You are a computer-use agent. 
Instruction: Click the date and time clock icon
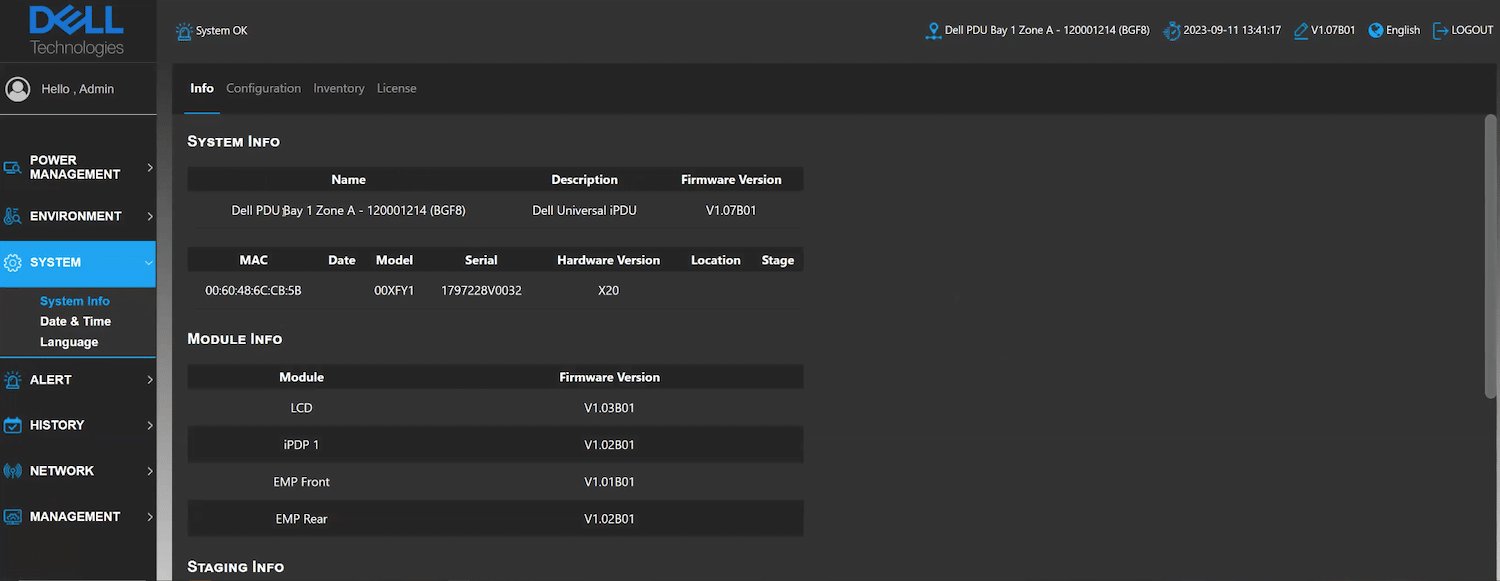pyautogui.click(x=1171, y=31)
